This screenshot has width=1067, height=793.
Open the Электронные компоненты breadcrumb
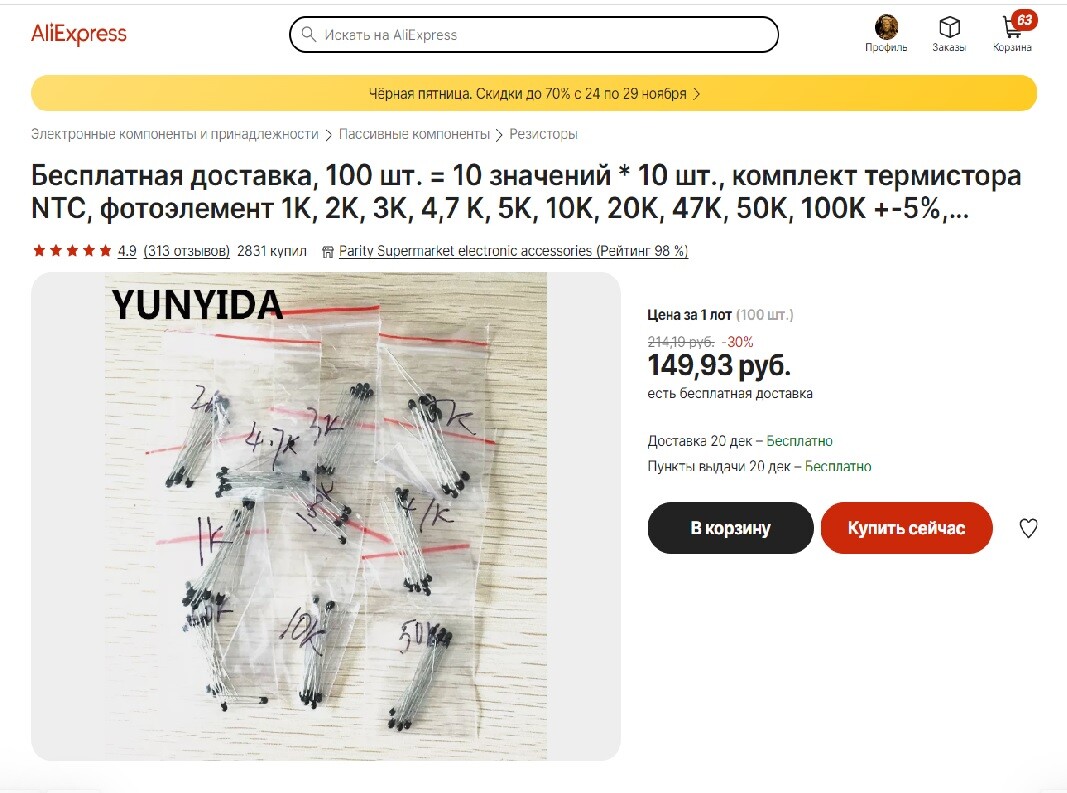tap(175, 134)
